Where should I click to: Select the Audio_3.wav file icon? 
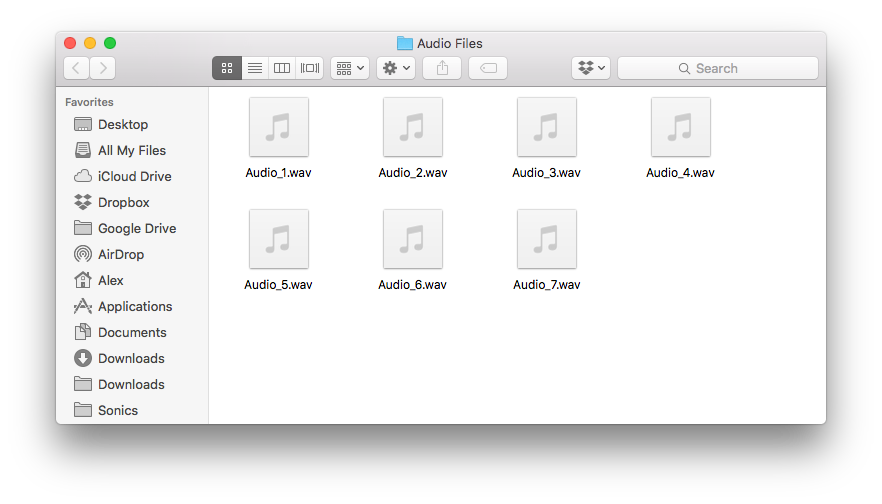pos(547,127)
